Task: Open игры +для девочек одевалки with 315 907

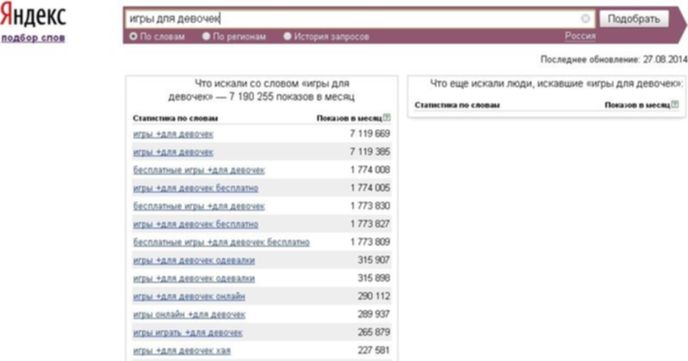Action: coord(194,260)
